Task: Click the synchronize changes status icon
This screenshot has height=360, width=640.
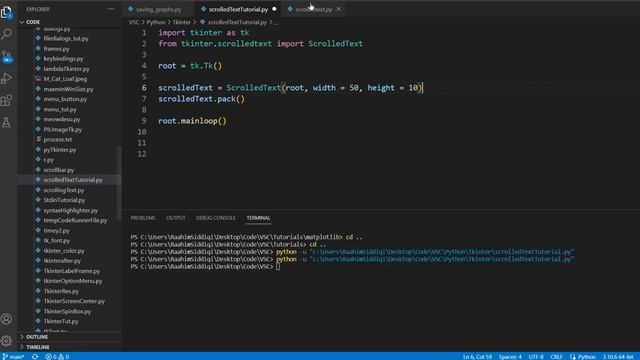Action: (x=35, y=356)
